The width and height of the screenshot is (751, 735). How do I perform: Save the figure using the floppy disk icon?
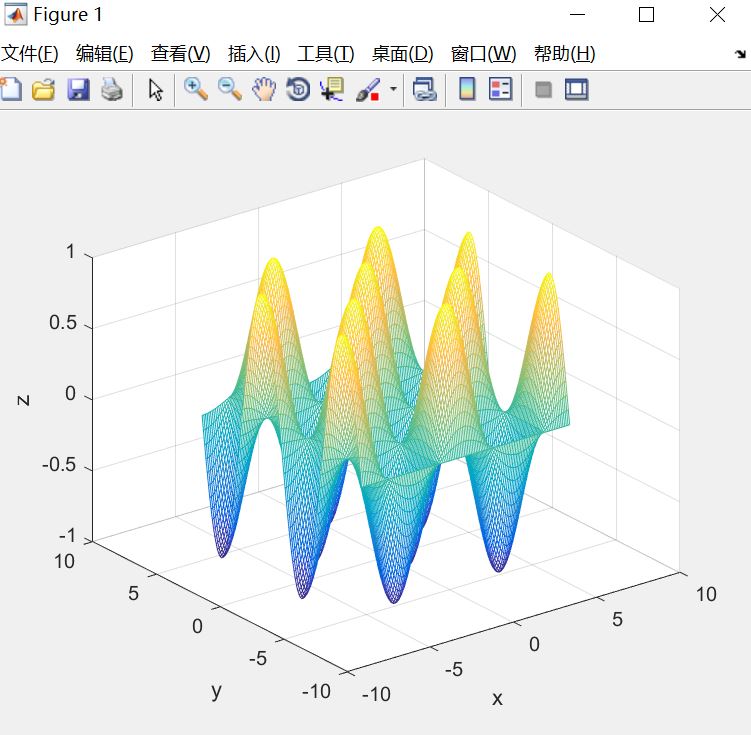(77, 90)
